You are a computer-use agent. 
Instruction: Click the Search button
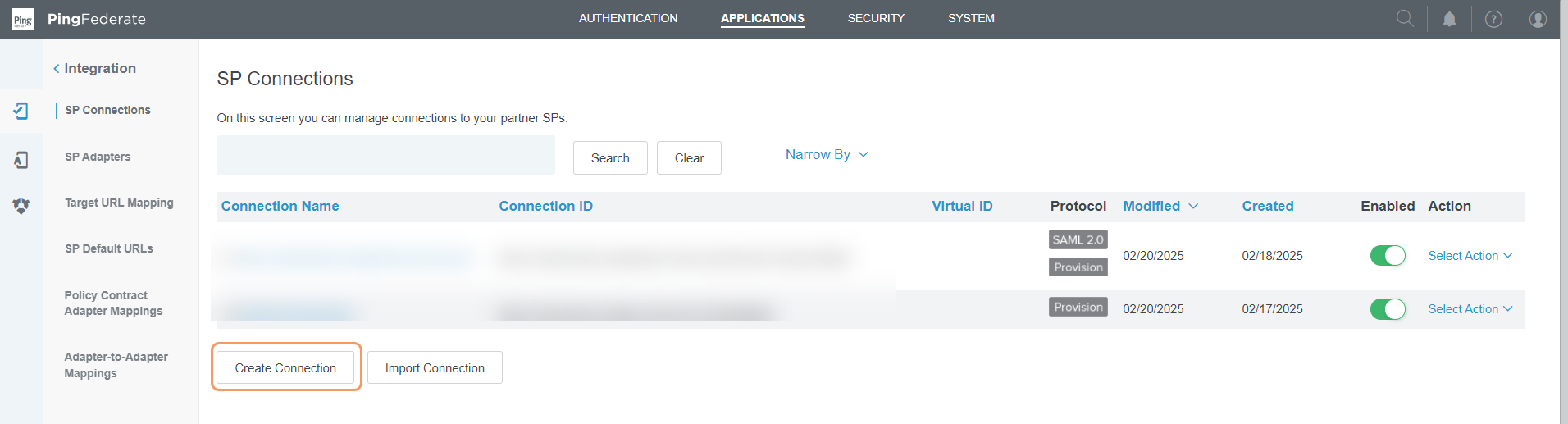click(x=610, y=157)
